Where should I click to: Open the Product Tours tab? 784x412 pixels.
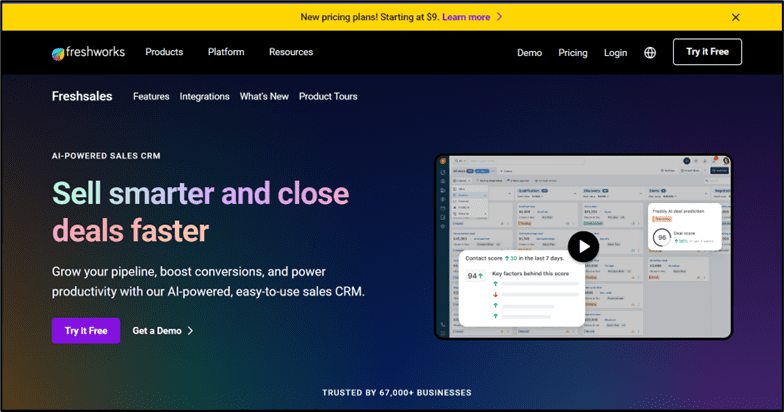click(328, 97)
